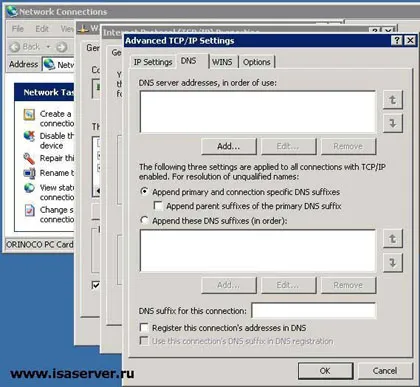
Task: Click Cancel in Advanced TCP/IP Settings
Action: pos(385,371)
